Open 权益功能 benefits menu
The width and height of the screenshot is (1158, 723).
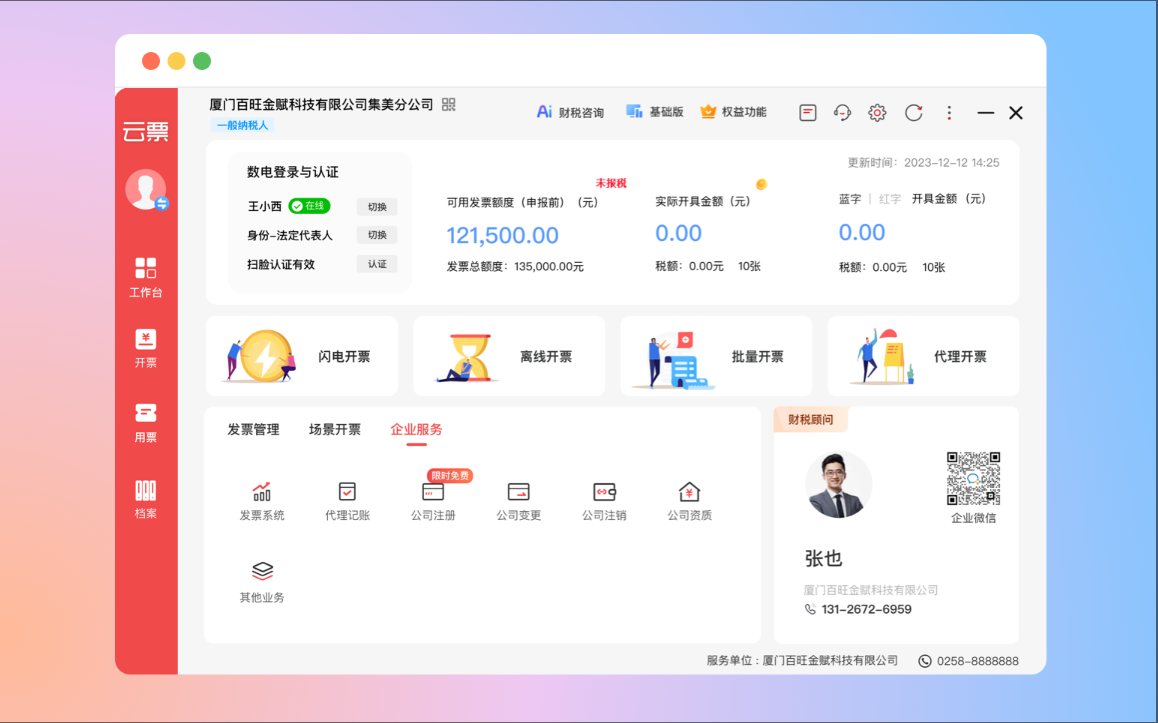(x=733, y=112)
